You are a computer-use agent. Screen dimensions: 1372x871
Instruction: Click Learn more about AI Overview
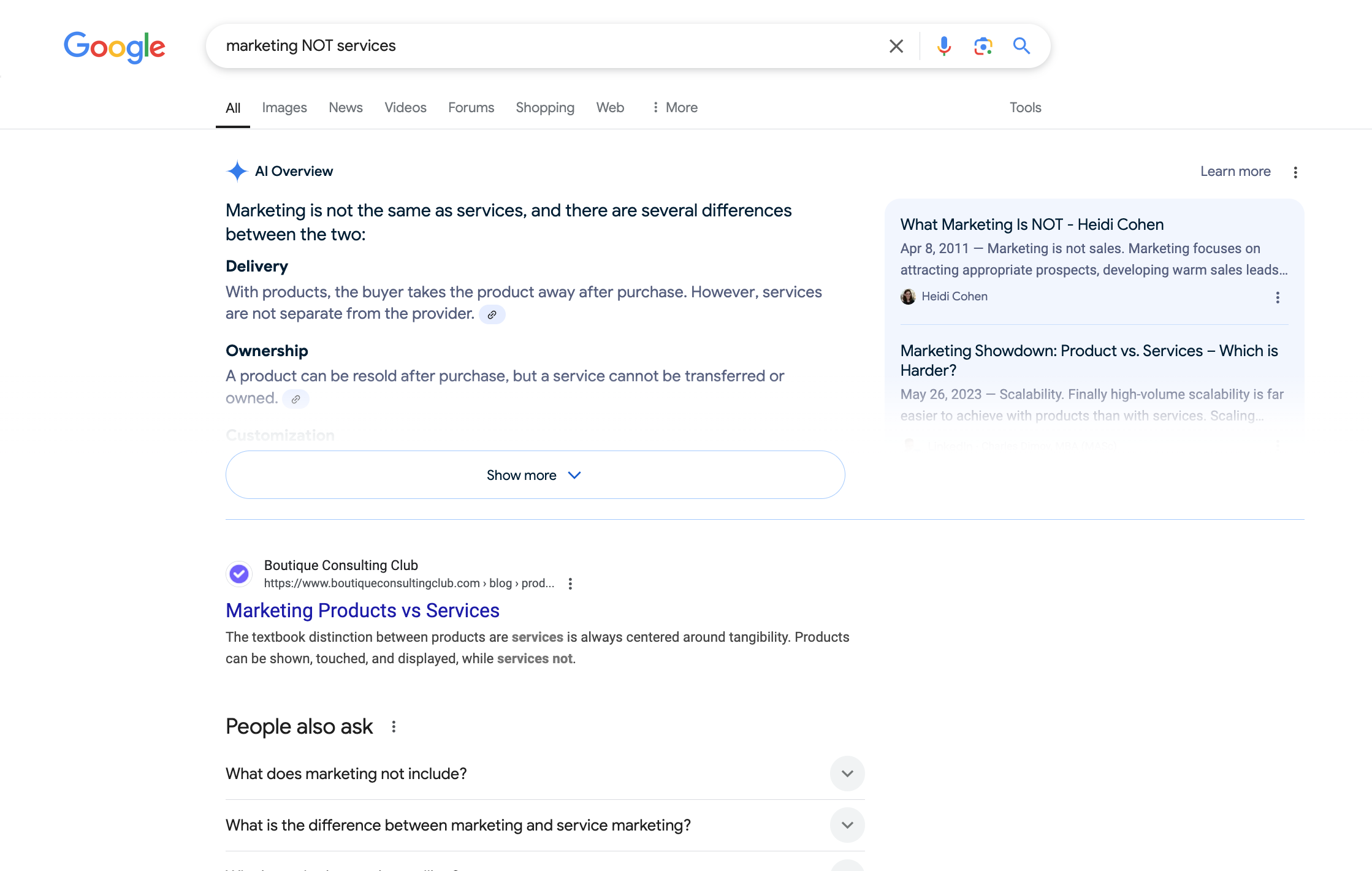click(x=1235, y=171)
